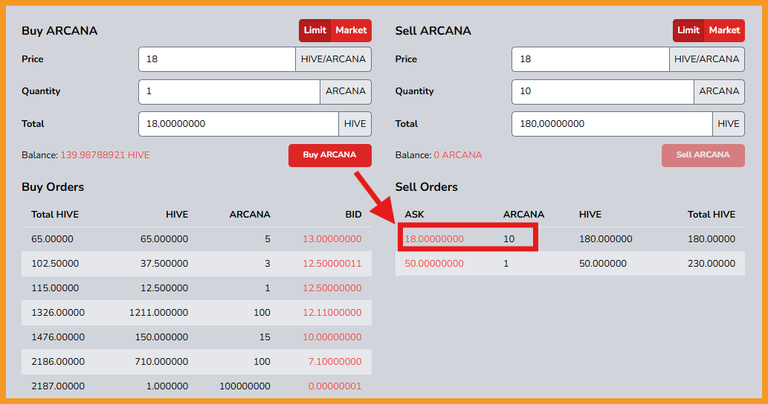
Task: Click the Buy ARCANA price input field
Action: 217,59
